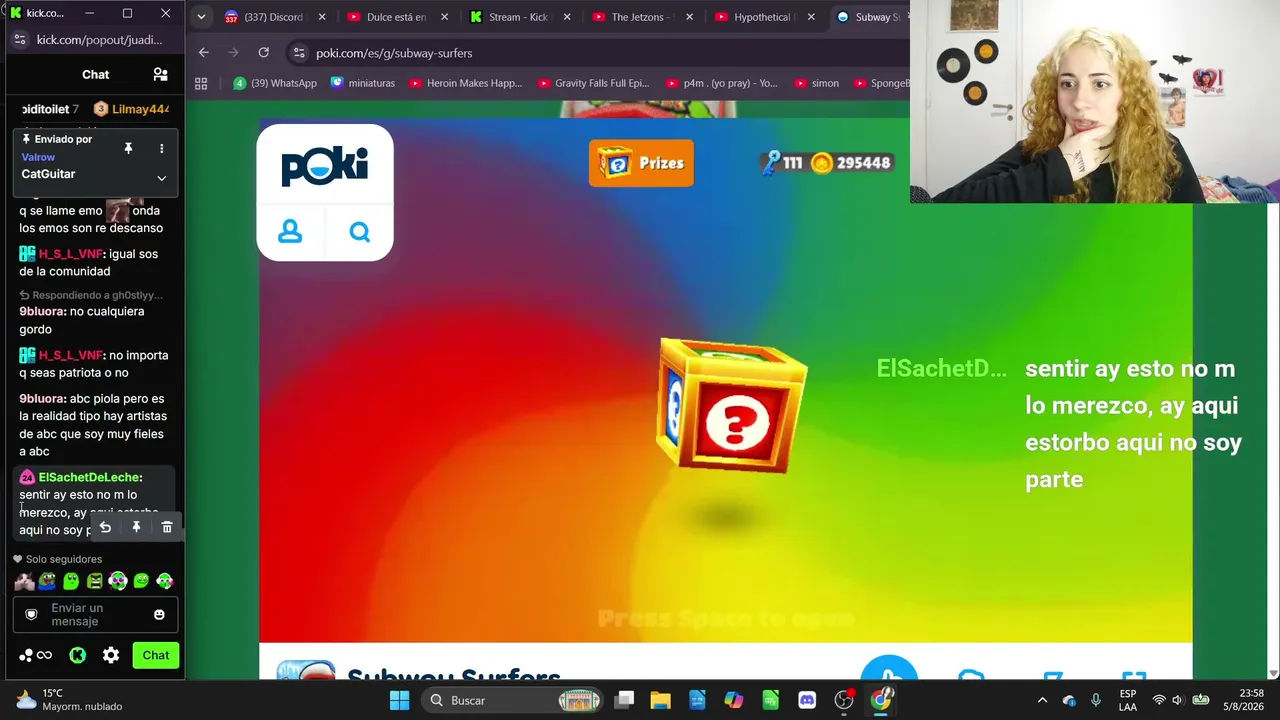The image size is (1280, 720).
Task: Click the coin counter showing 295448
Action: (851, 163)
